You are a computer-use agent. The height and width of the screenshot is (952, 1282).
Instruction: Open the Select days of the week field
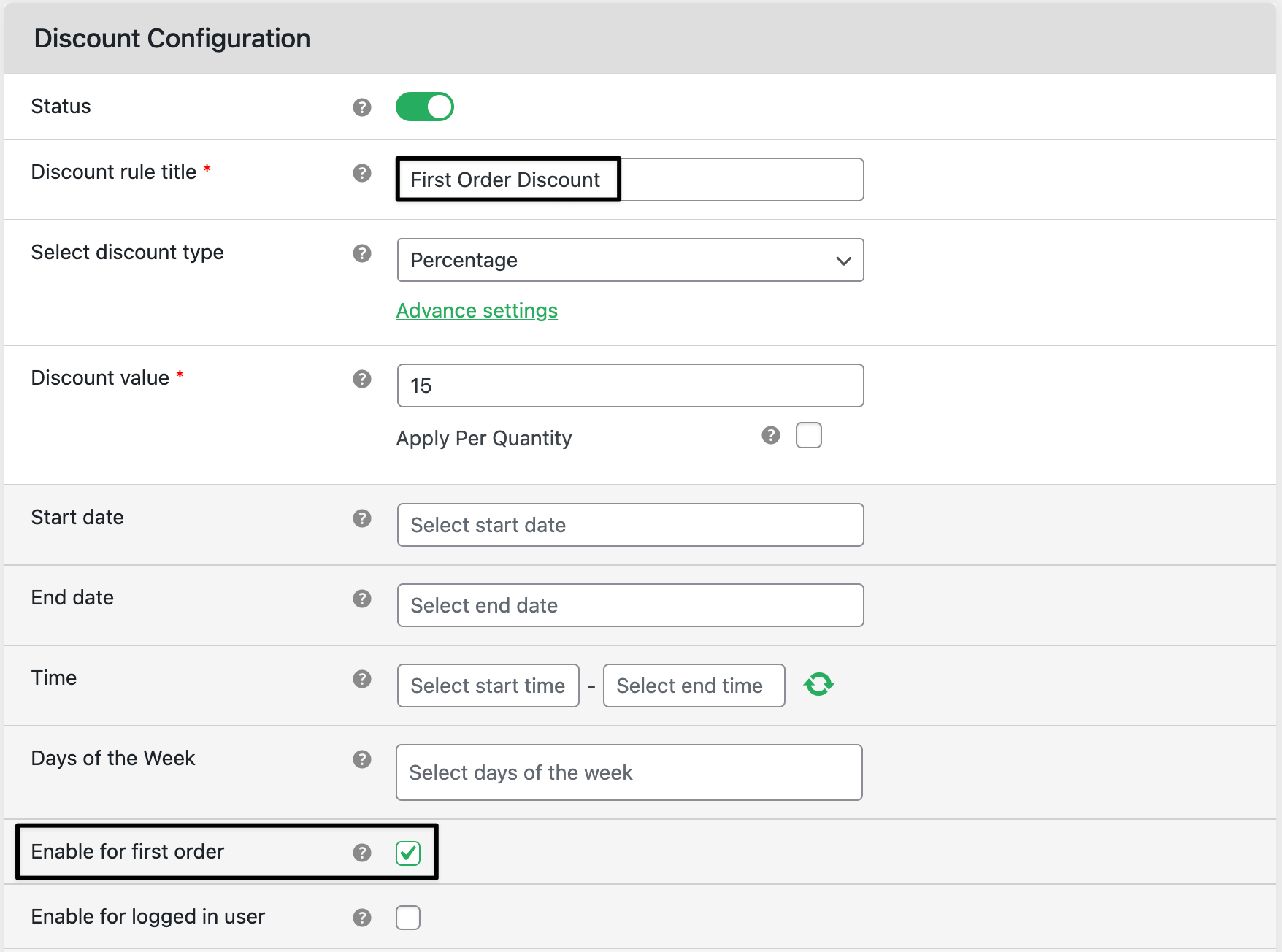(x=629, y=772)
